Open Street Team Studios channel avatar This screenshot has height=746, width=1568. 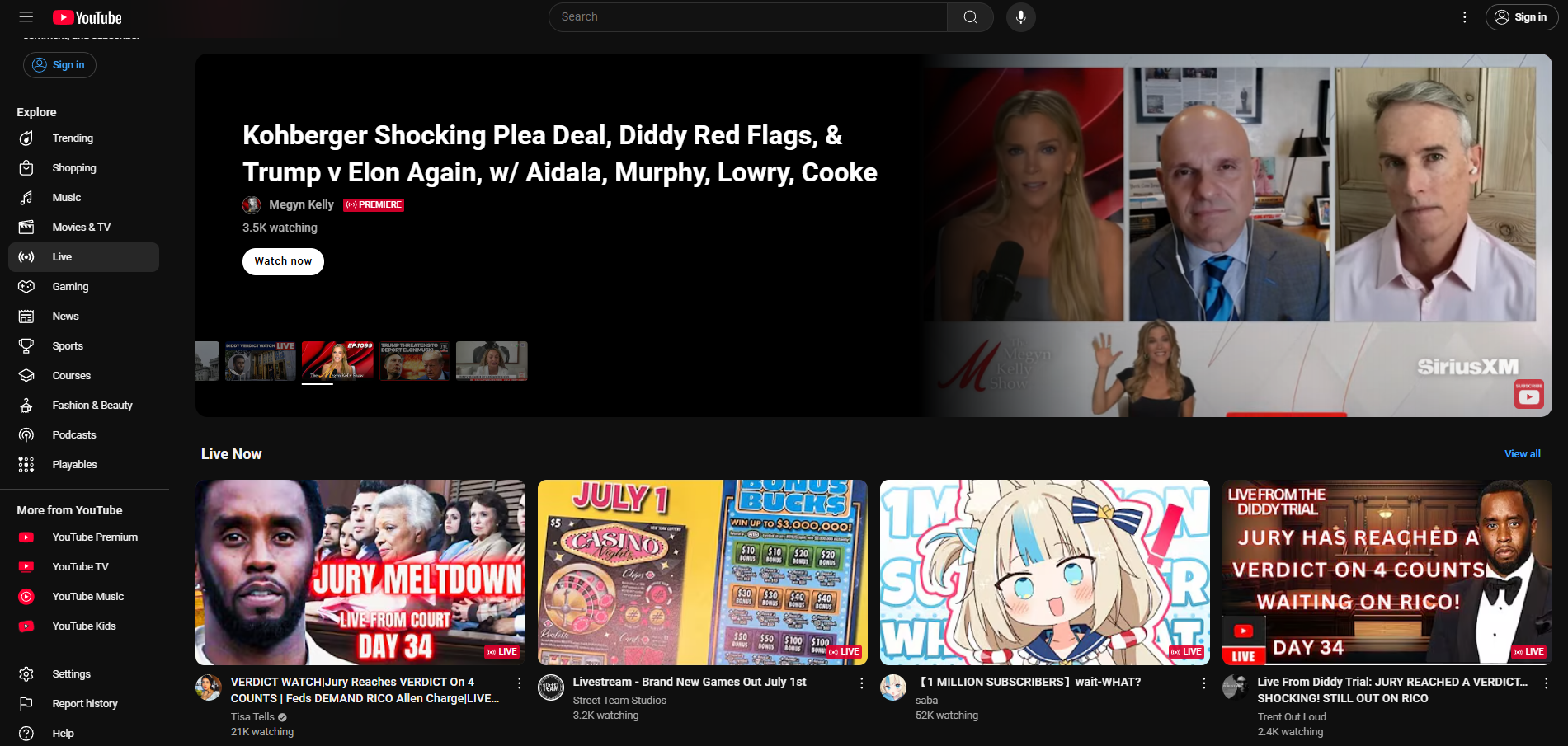[x=551, y=687]
